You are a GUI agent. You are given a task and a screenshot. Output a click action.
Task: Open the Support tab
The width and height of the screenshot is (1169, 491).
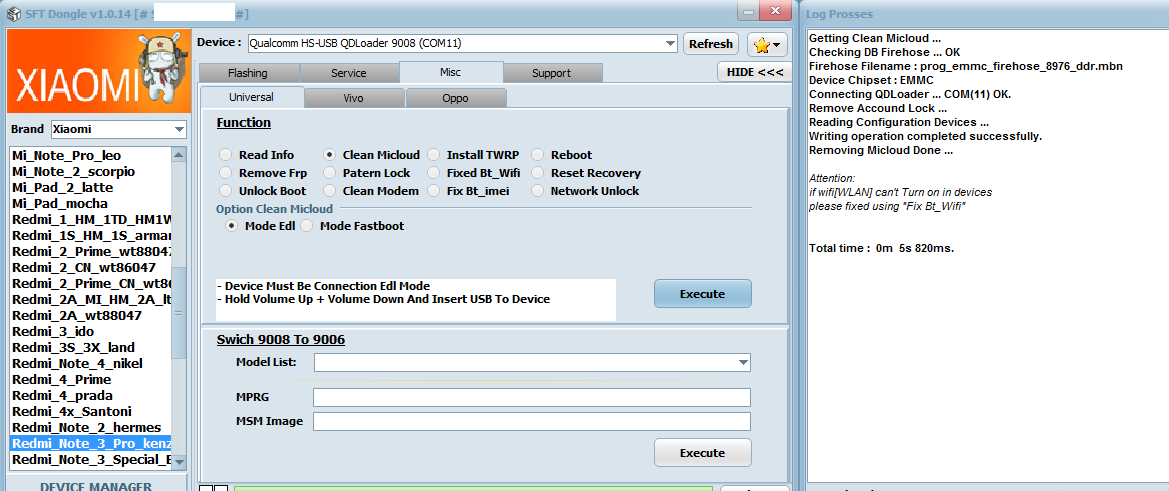click(552, 73)
